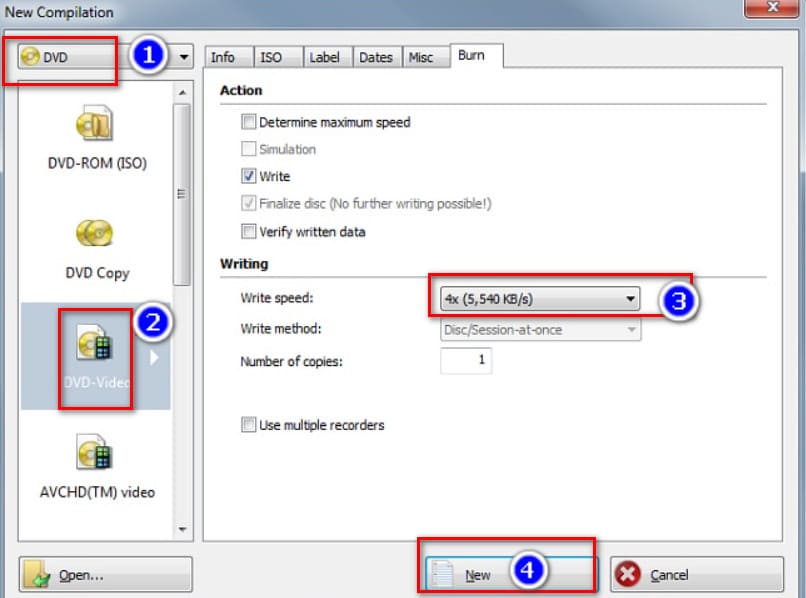Open the Write method dropdown
Image resolution: width=806 pixels, height=598 pixels.
pyautogui.click(x=630, y=329)
